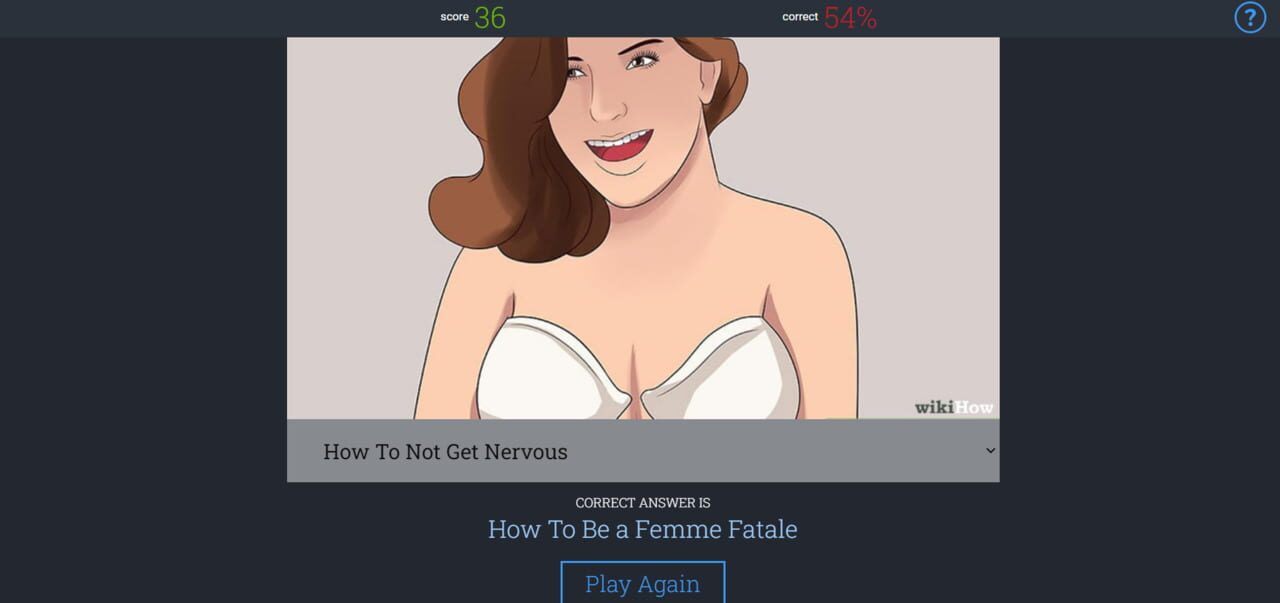Click the Play Again button
The height and width of the screenshot is (603, 1280).
pyautogui.click(x=642, y=583)
